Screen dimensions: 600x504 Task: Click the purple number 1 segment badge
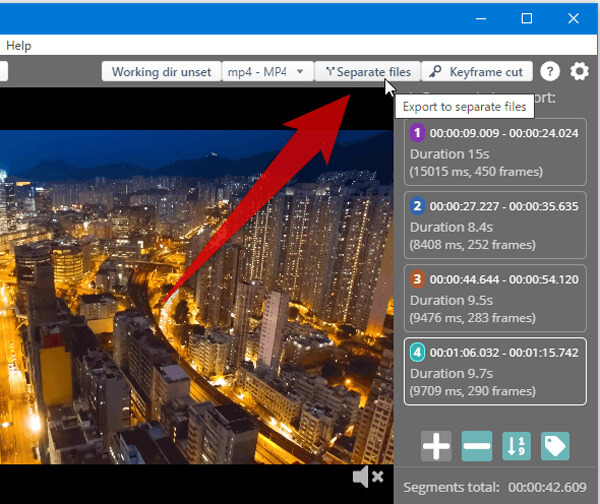click(x=417, y=133)
